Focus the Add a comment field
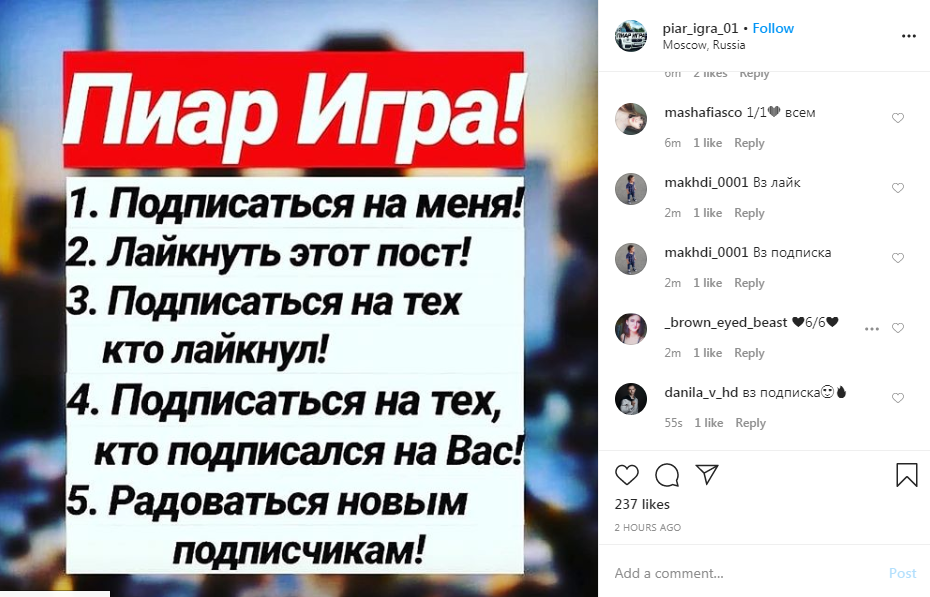This screenshot has width=930, height=597. [747, 573]
